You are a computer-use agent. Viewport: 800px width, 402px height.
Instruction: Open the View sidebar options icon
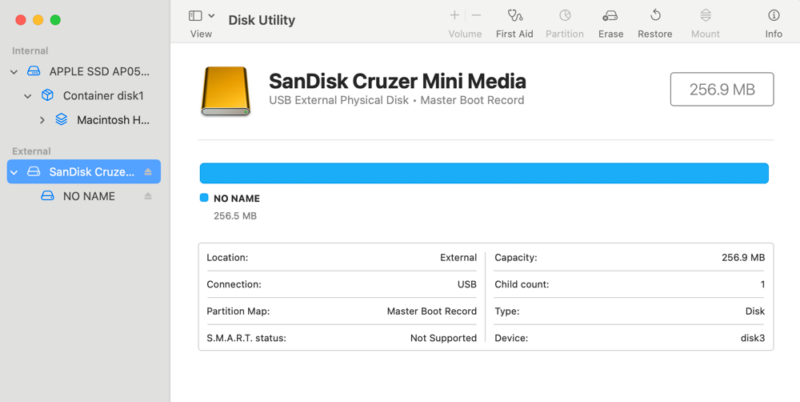(195, 16)
